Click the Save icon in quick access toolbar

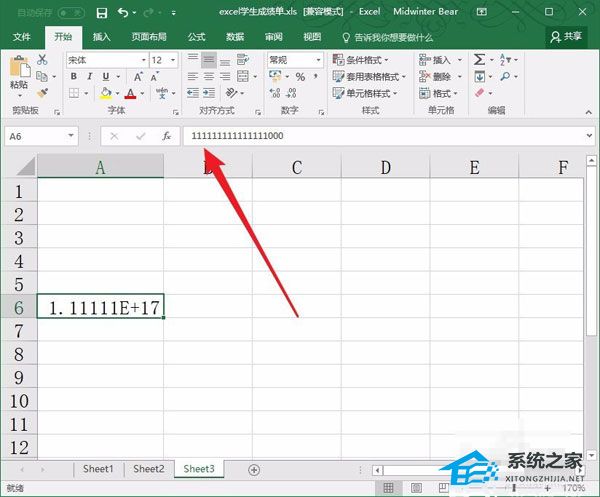click(x=102, y=13)
